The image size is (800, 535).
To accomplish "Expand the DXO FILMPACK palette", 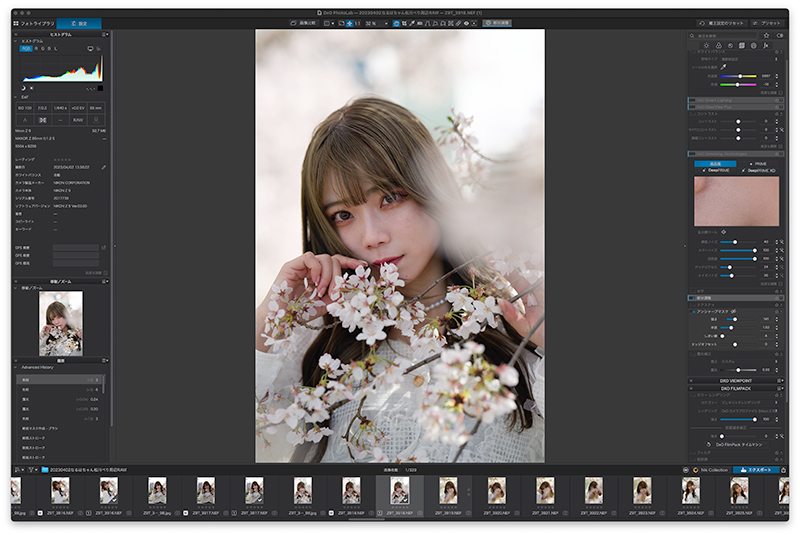I will (x=736, y=388).
